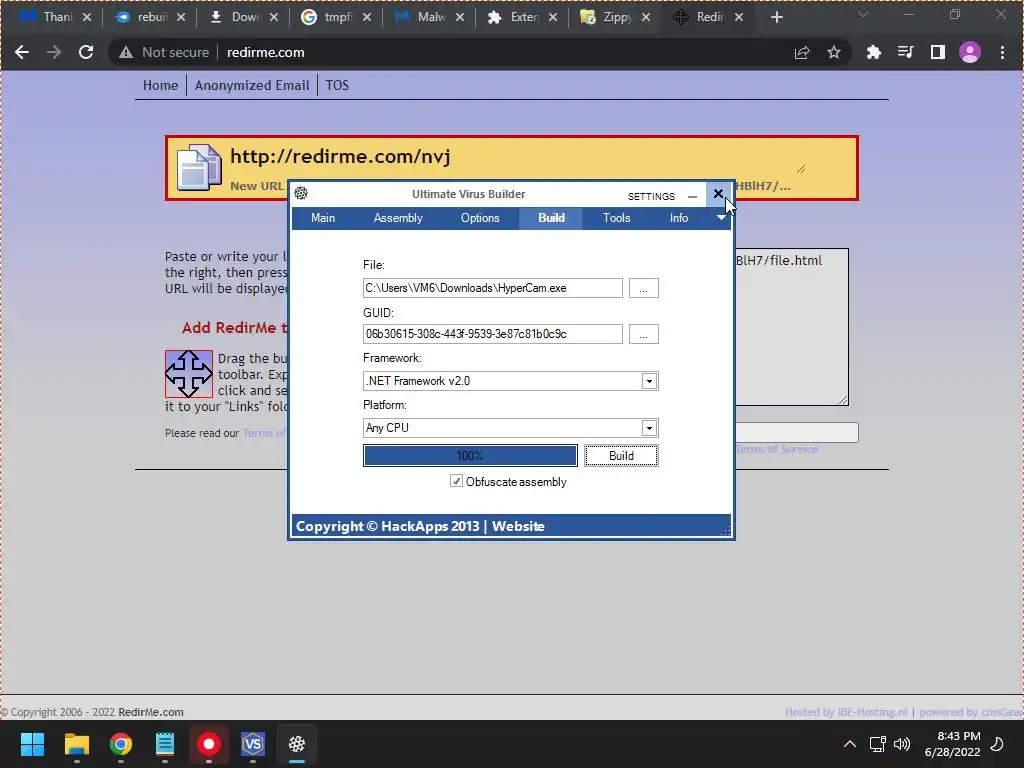Screen dimensions: 1024x768
Task: Open the VS app icon on the taskbar
Action: coord(253,744)
